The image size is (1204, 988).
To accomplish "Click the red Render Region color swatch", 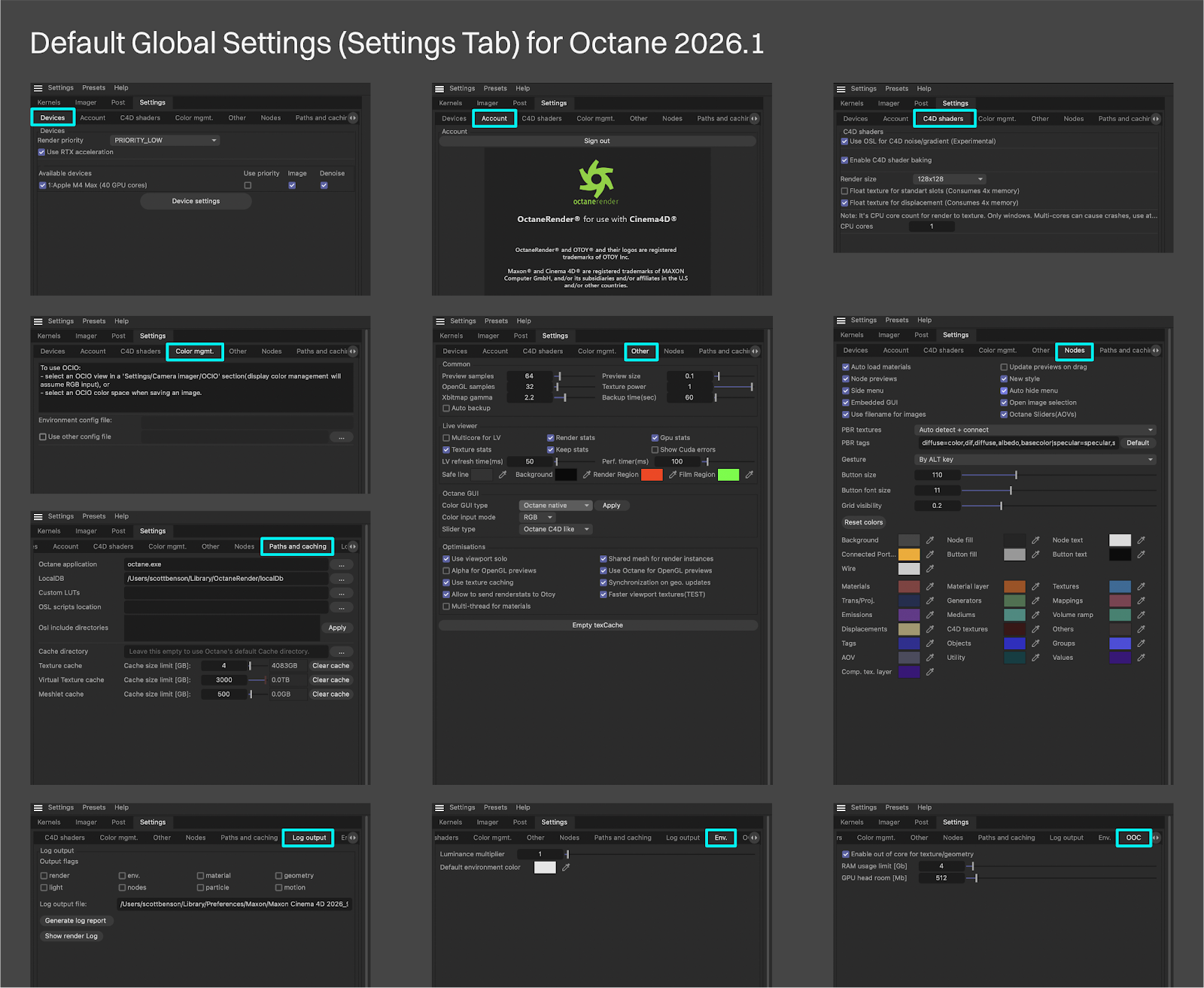I will tap(652, 475).
